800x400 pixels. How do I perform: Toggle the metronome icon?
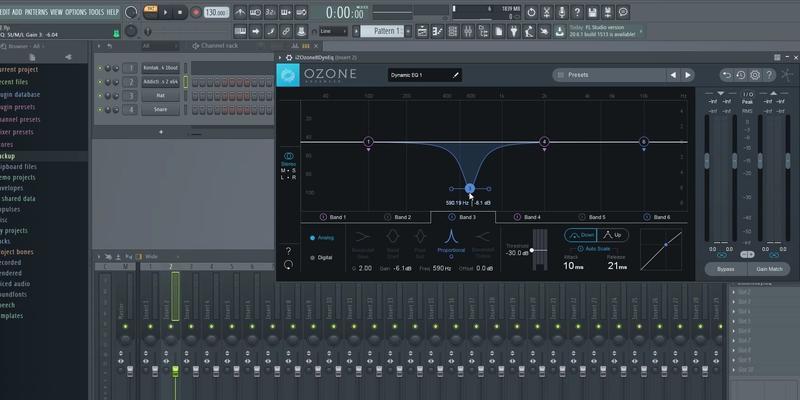click(240, 12)
